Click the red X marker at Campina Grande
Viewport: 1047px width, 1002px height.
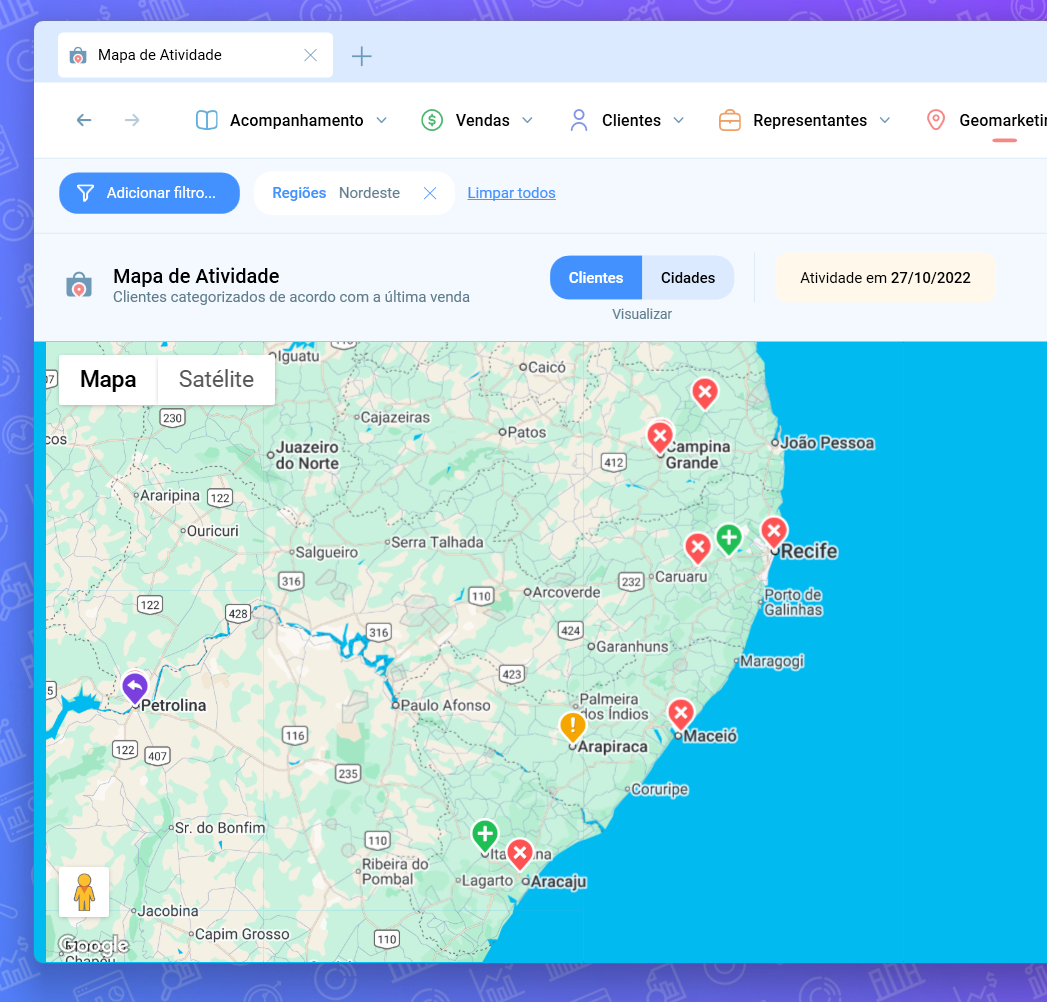tap(660, 438)
